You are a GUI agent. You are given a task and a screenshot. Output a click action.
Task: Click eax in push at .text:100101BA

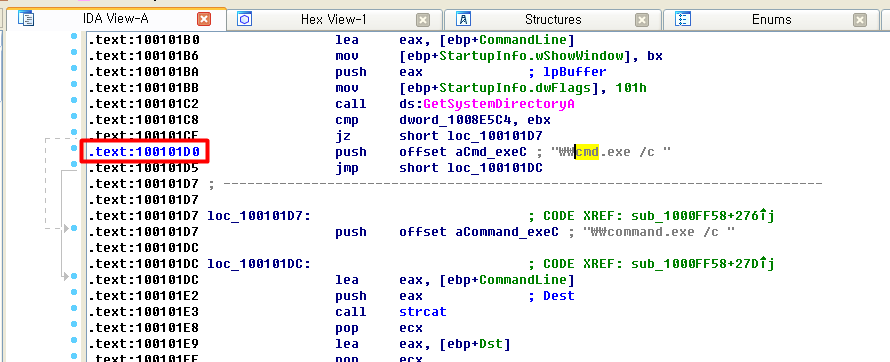point(411,72)
